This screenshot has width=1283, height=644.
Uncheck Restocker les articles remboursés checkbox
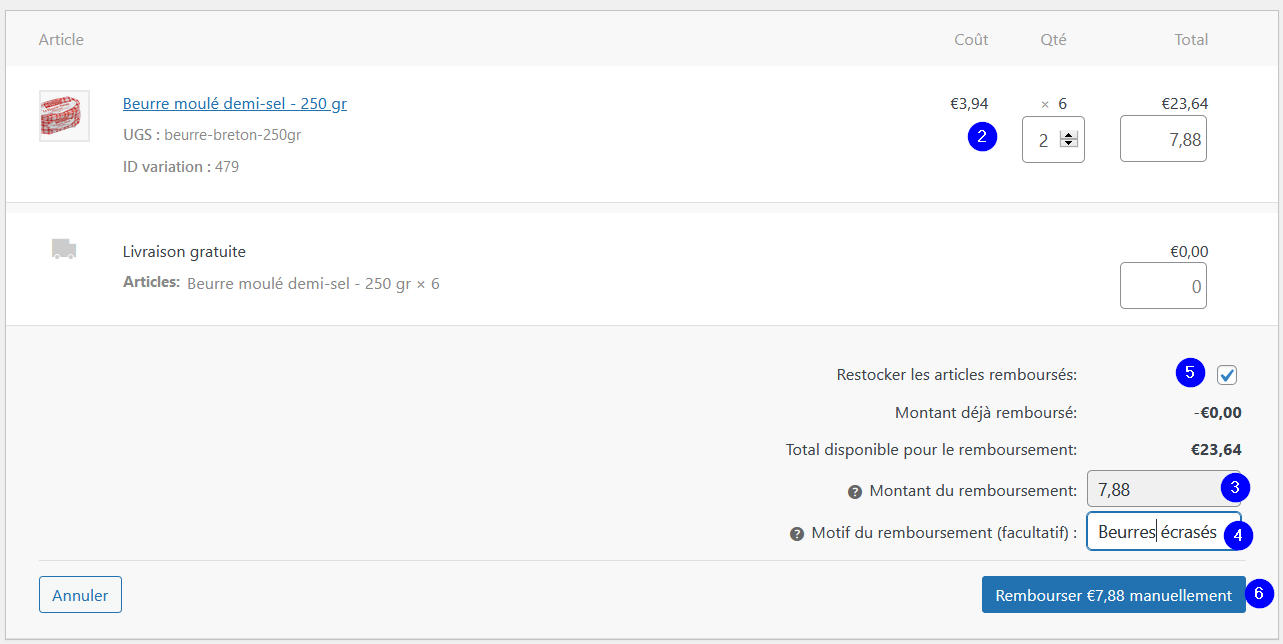pos(1227,376)
